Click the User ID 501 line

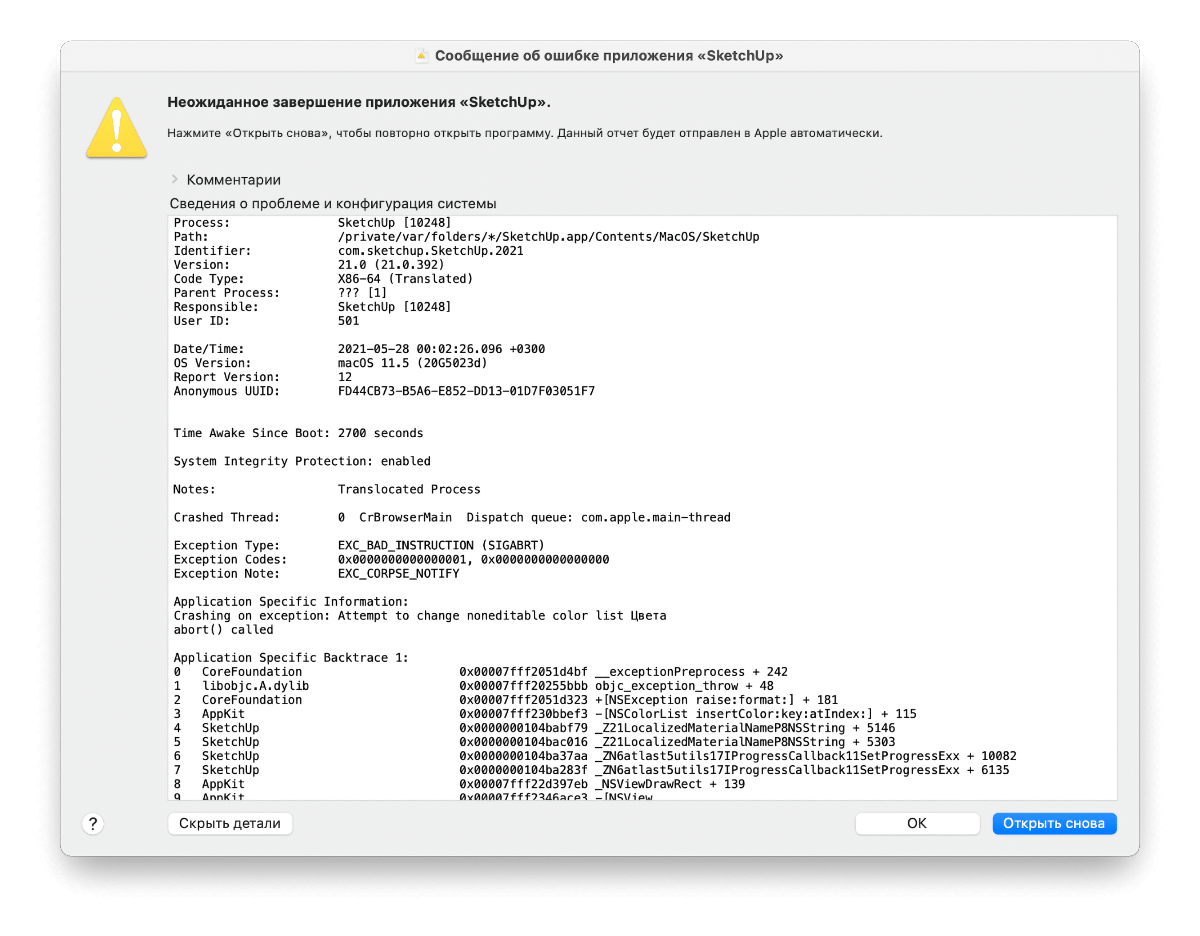point(266,321)
